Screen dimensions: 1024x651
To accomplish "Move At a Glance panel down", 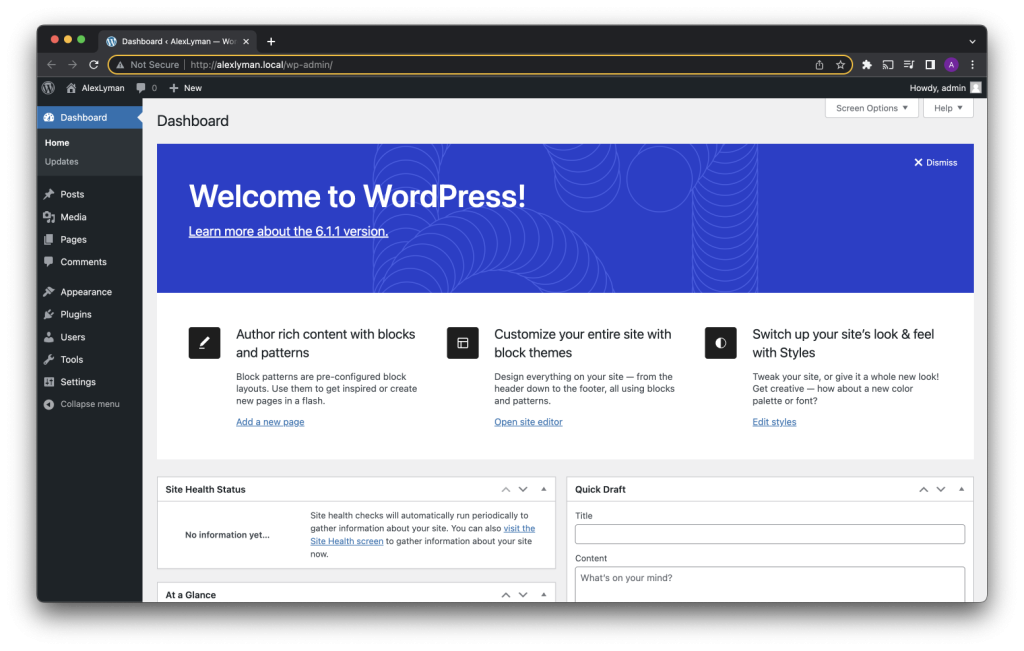I will click(x=523, y=595).
